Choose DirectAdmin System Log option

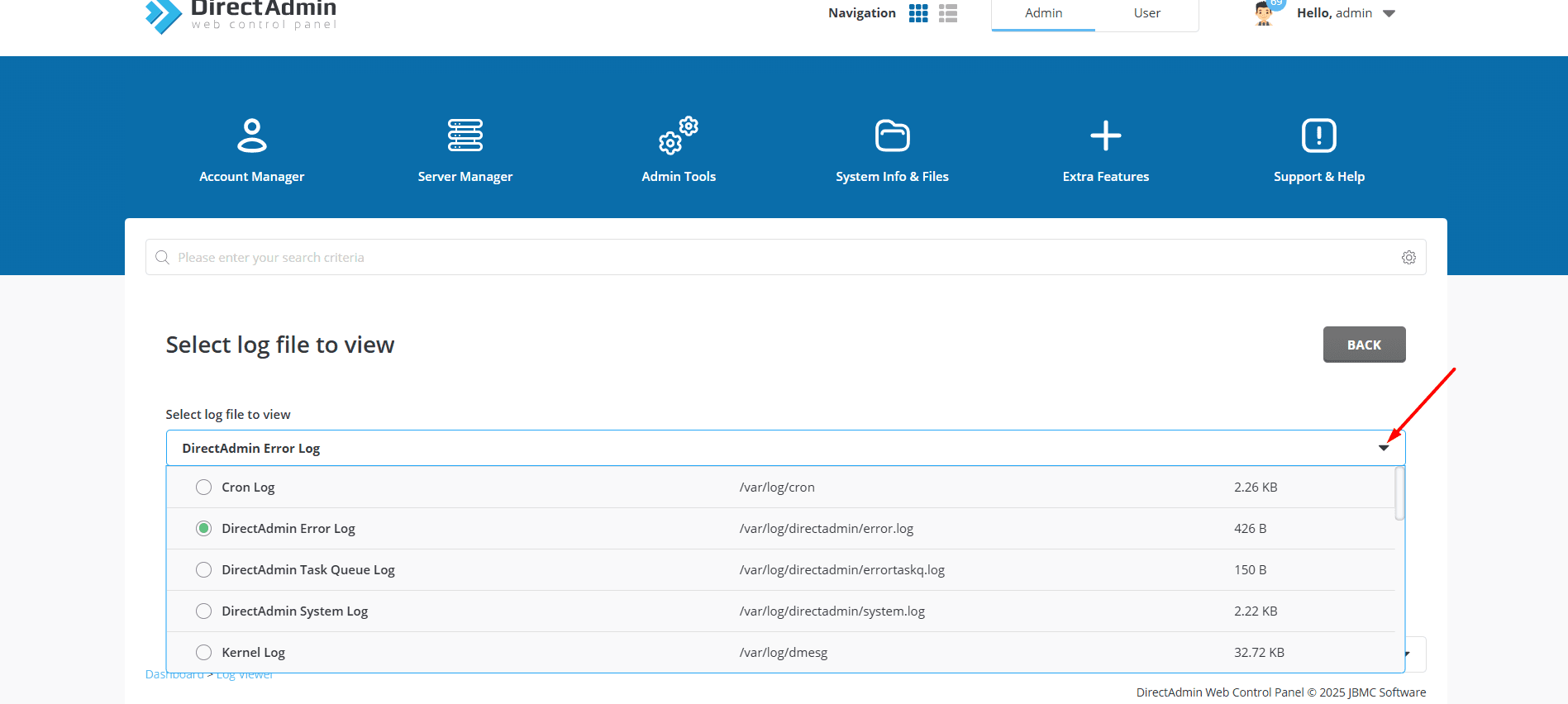coord(294,611)
